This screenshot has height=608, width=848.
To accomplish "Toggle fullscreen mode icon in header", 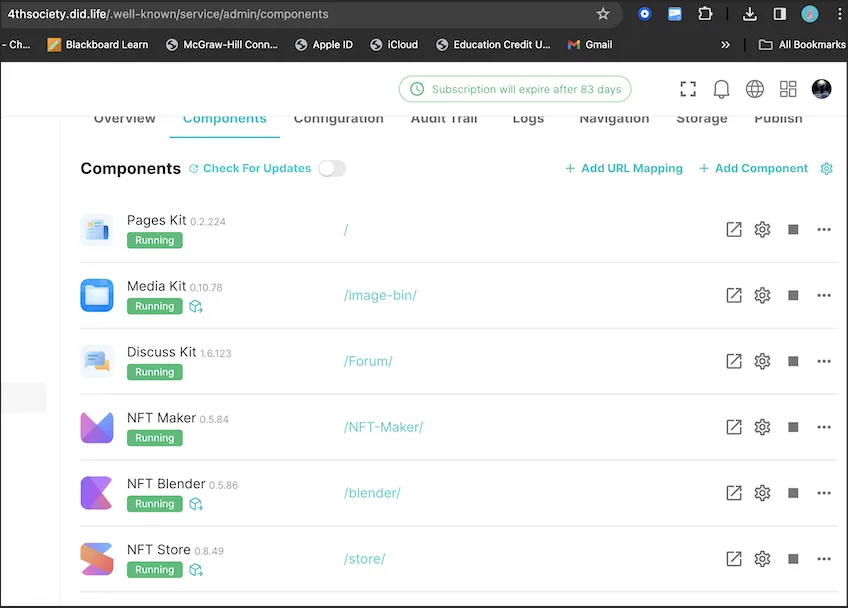I will tap(688, 89).
